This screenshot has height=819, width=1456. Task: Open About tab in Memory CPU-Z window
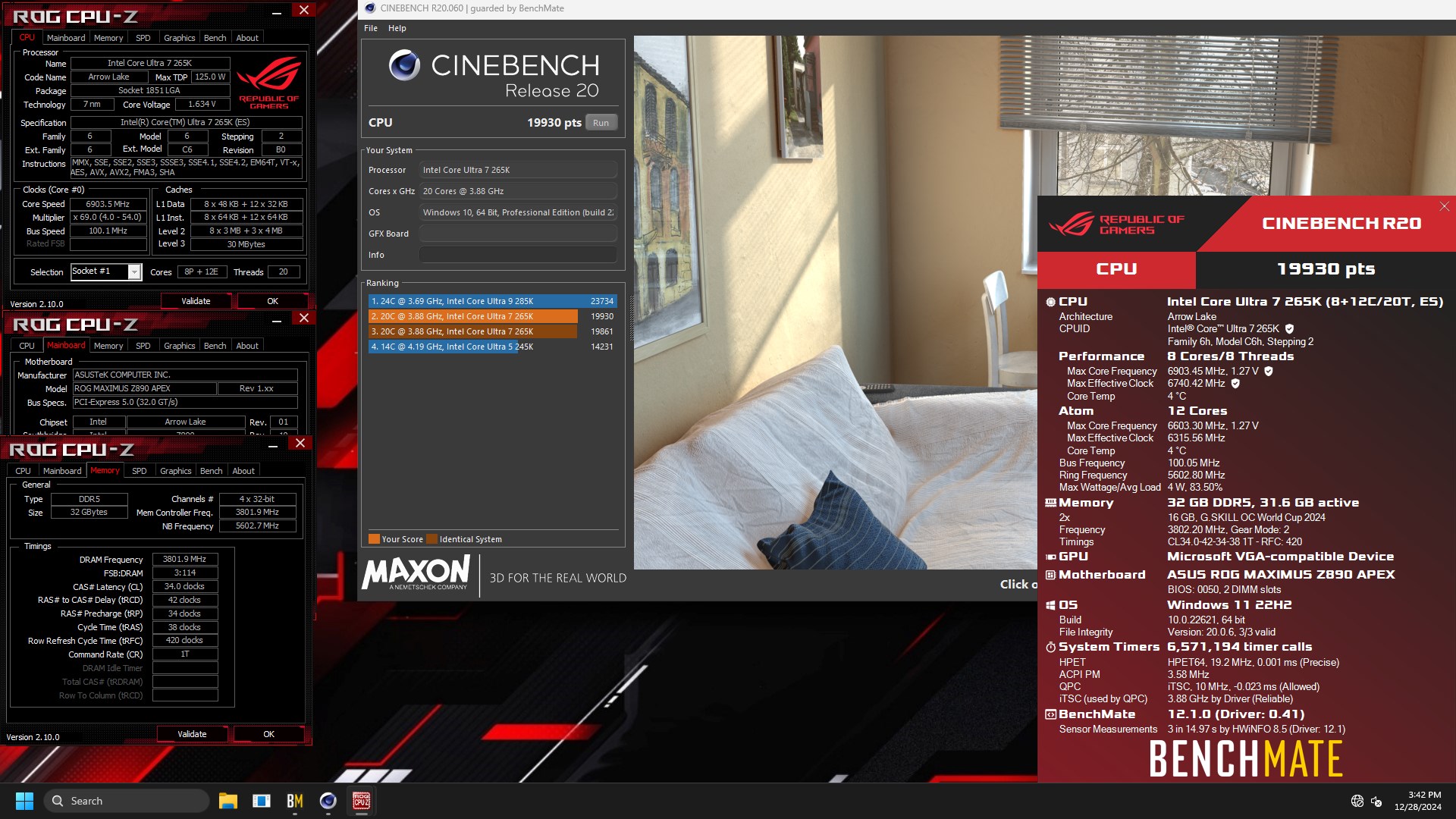click(243, 471)
